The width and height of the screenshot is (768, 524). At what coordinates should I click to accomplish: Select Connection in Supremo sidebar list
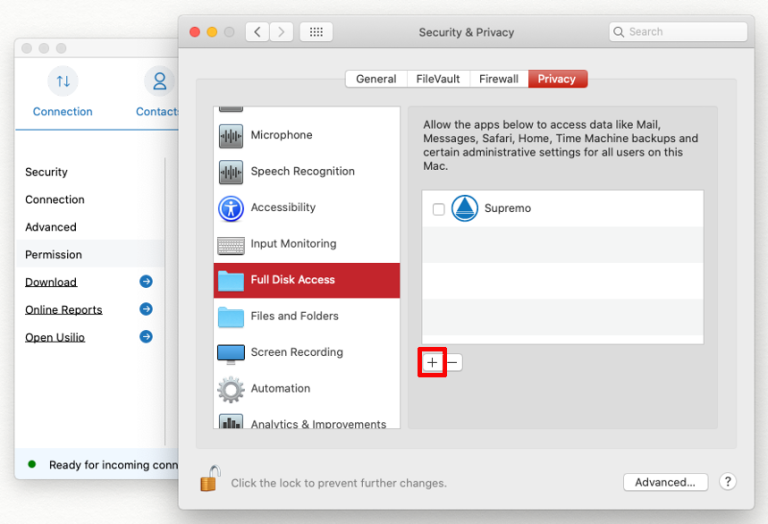tap(55, 199)
